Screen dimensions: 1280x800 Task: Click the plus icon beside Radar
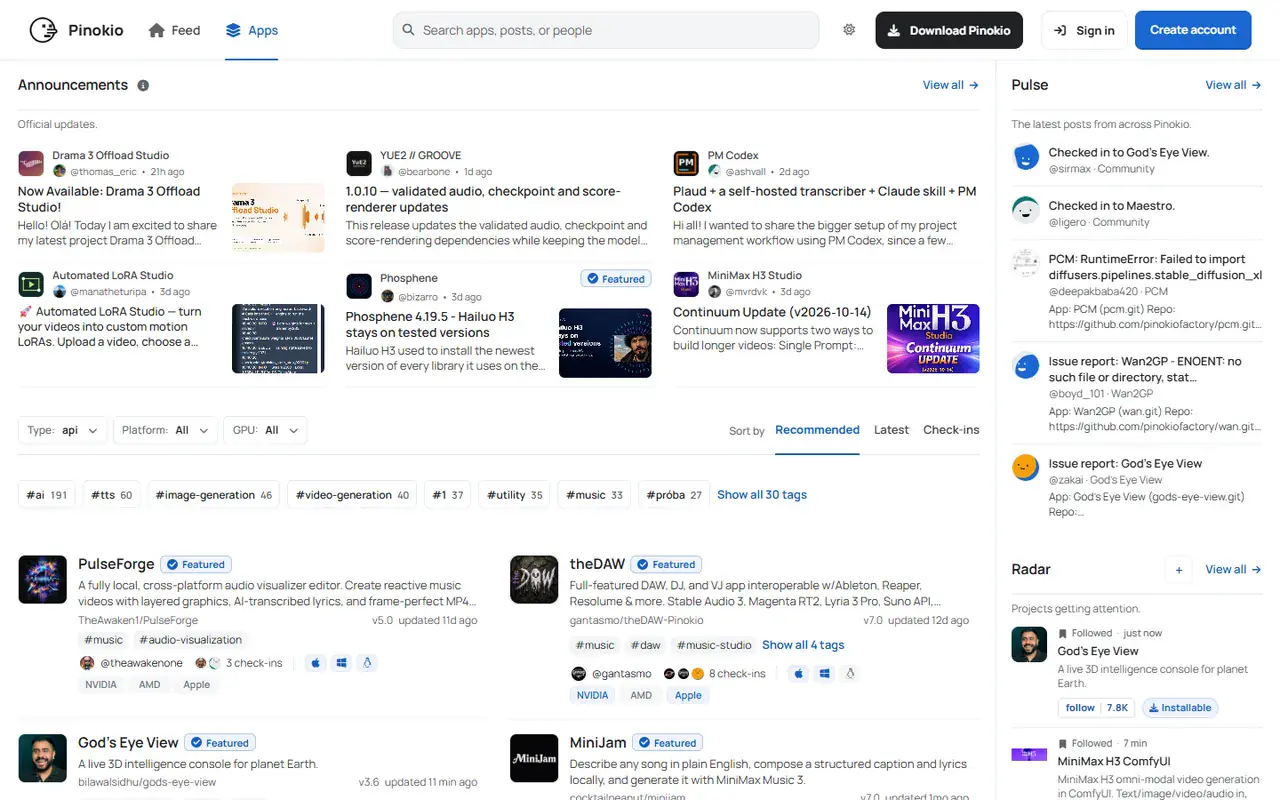(1179, 570)
